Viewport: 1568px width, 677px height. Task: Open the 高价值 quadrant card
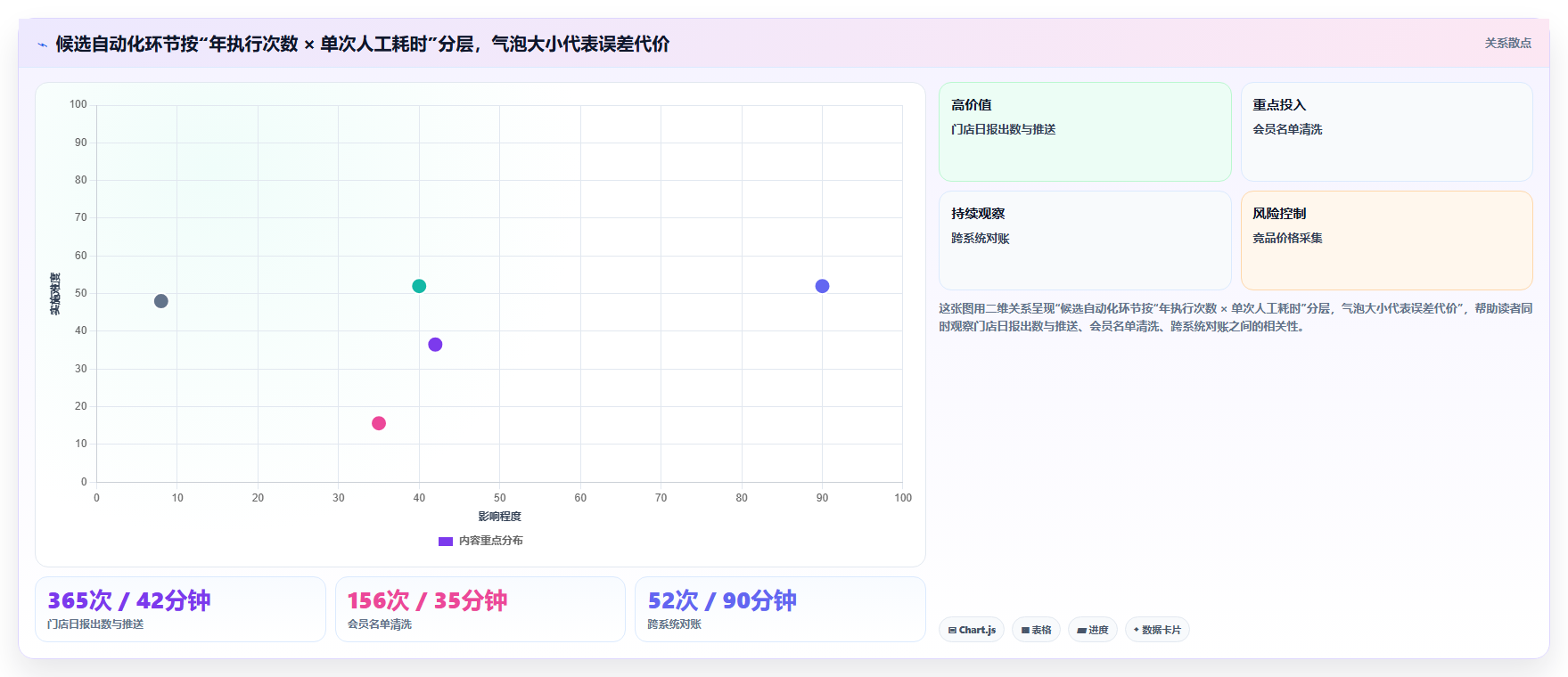click(1085, 132)
